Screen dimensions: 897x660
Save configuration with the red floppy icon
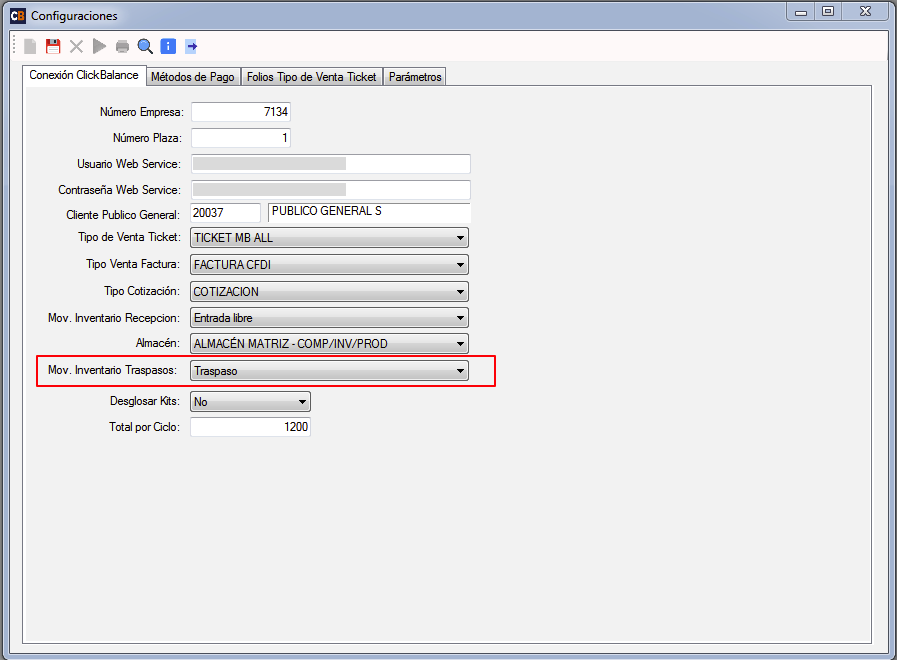[x=53, y=46]
